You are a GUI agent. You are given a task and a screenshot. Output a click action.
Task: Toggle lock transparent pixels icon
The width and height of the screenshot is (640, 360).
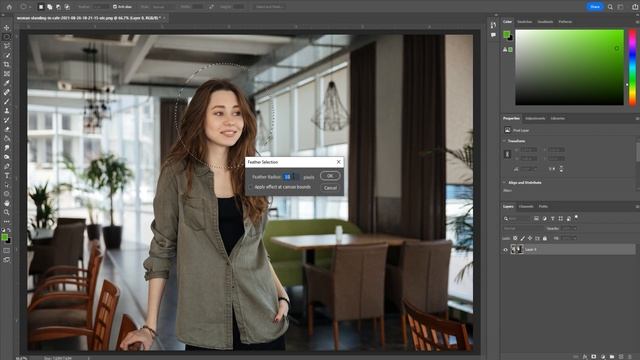tap(515, 238)
